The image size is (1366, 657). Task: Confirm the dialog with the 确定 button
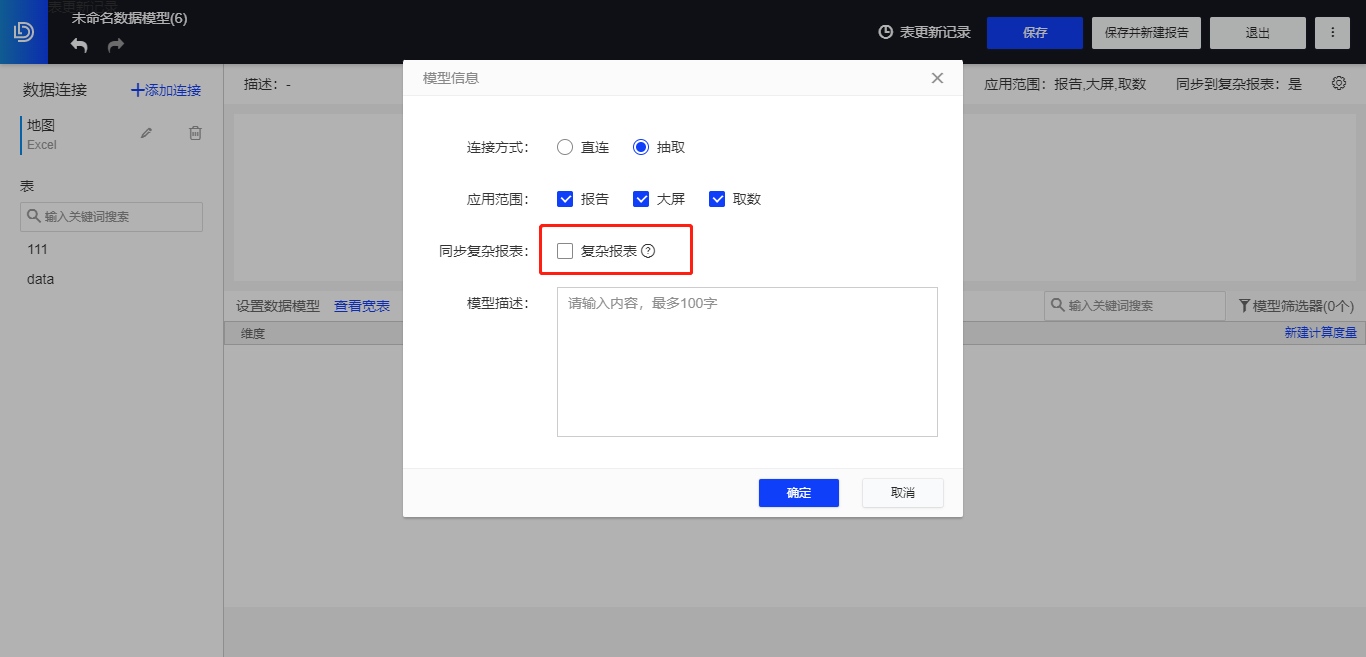coord(798,492)
